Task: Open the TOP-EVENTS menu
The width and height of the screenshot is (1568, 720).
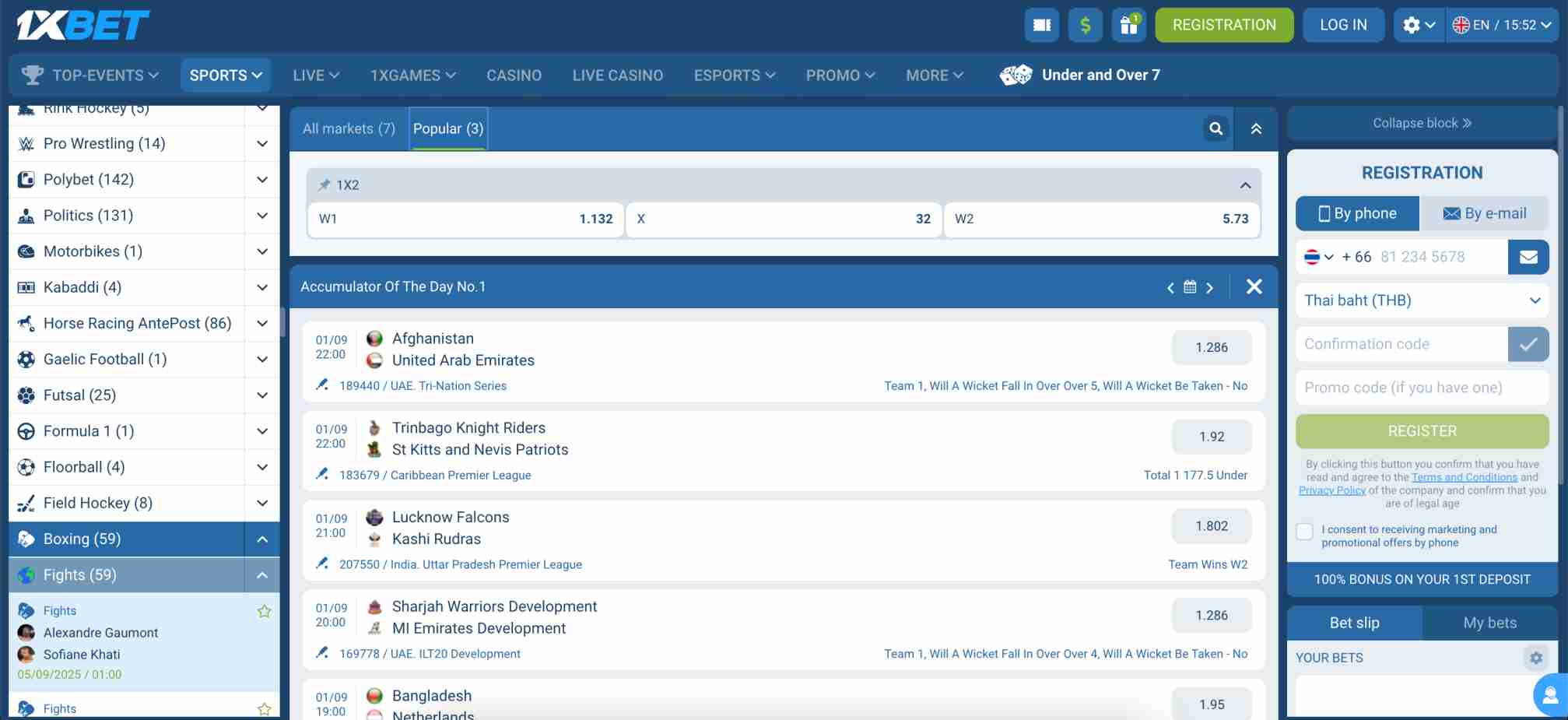Action: (x=90, y=76)
